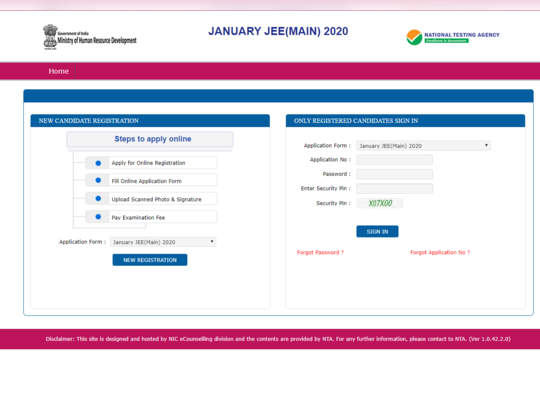Viewport: 540px width, 403px height.
Task: Click the National Testing Agency logo
Action: [x=453, y=37]
